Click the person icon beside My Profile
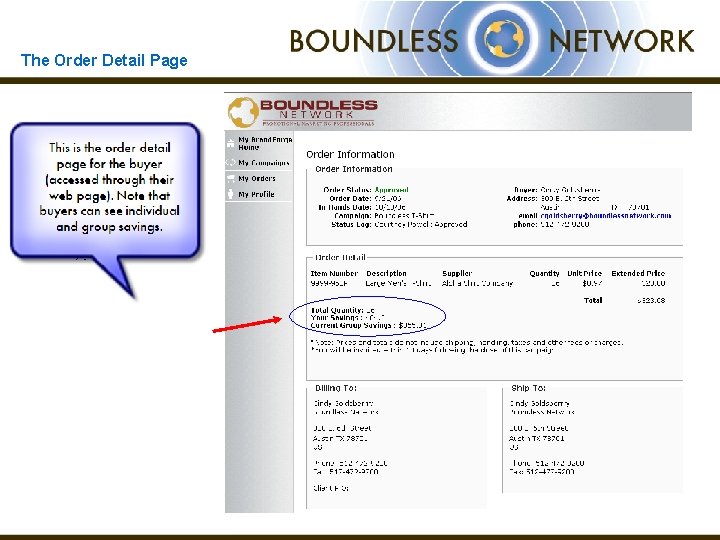Image resolution: width=720 pixels, height=540 pixels. [231, 194]
